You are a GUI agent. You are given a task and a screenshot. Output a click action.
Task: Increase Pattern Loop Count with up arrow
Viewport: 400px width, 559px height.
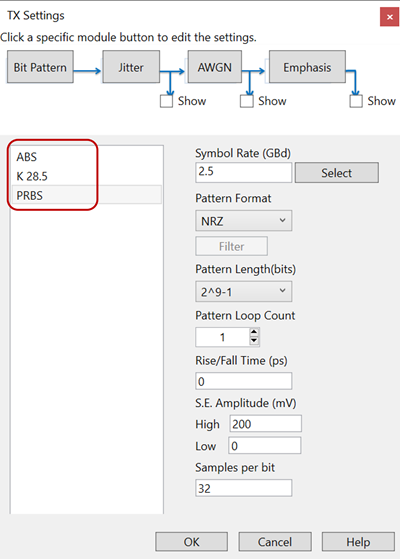[254, 332]
